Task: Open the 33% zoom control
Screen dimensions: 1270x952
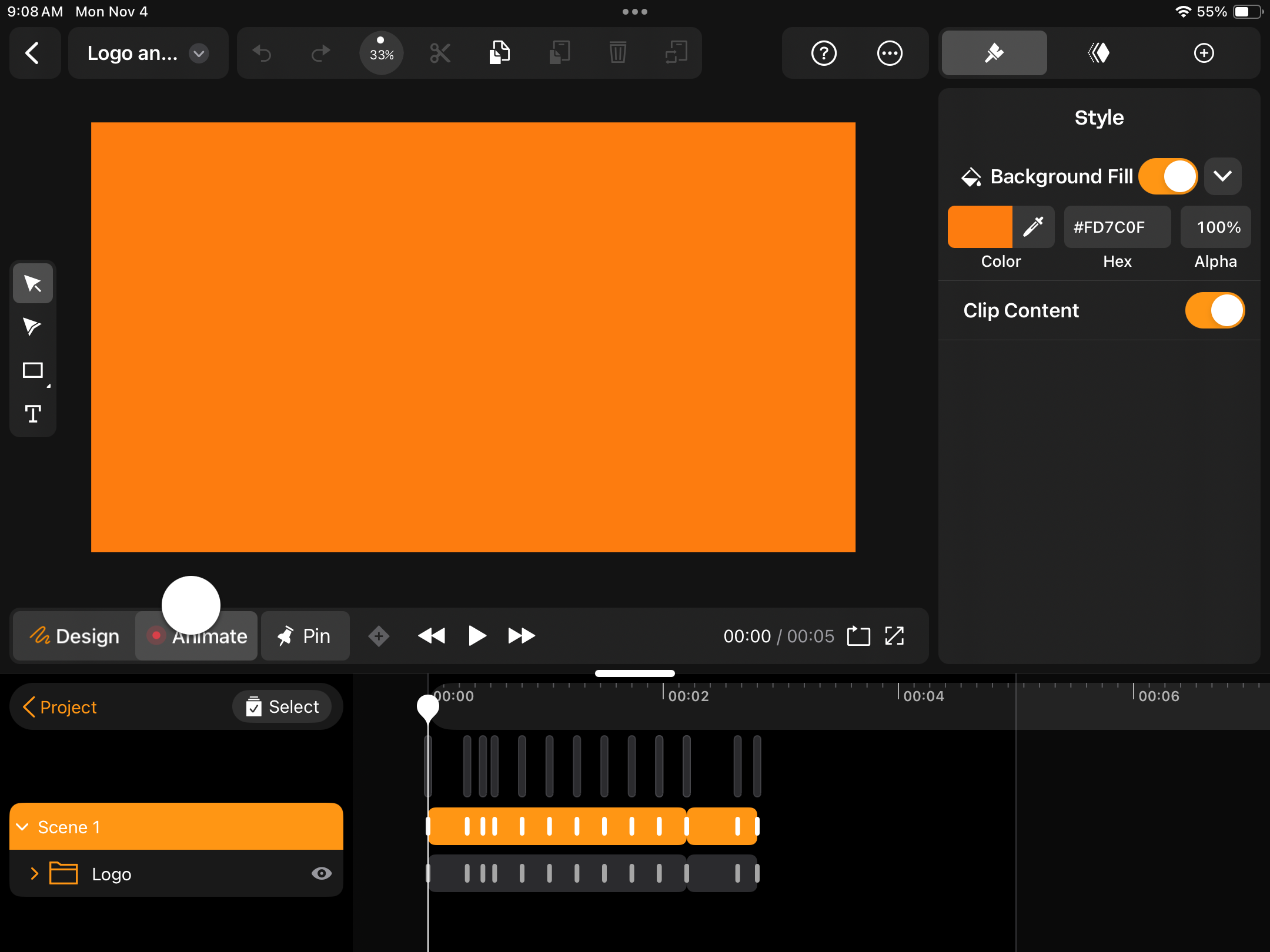Action: (x=381, y=53)
